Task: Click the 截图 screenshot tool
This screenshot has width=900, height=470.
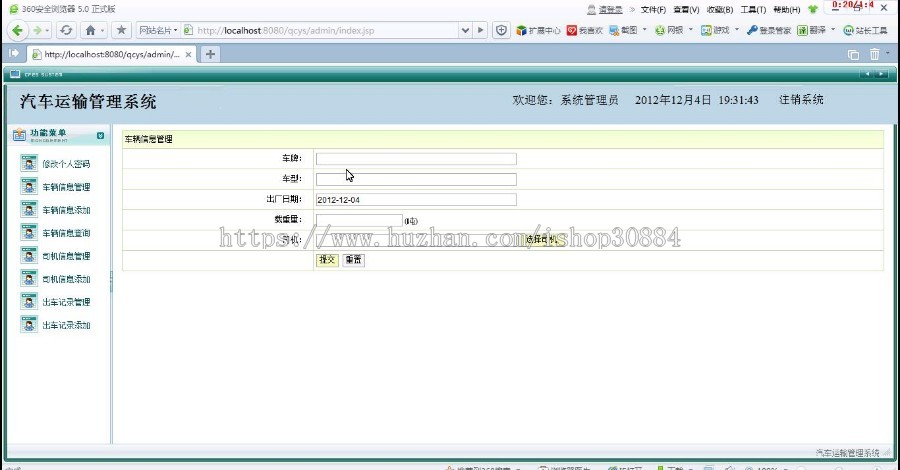Action: pyautogui.click(x=623, y=30)
